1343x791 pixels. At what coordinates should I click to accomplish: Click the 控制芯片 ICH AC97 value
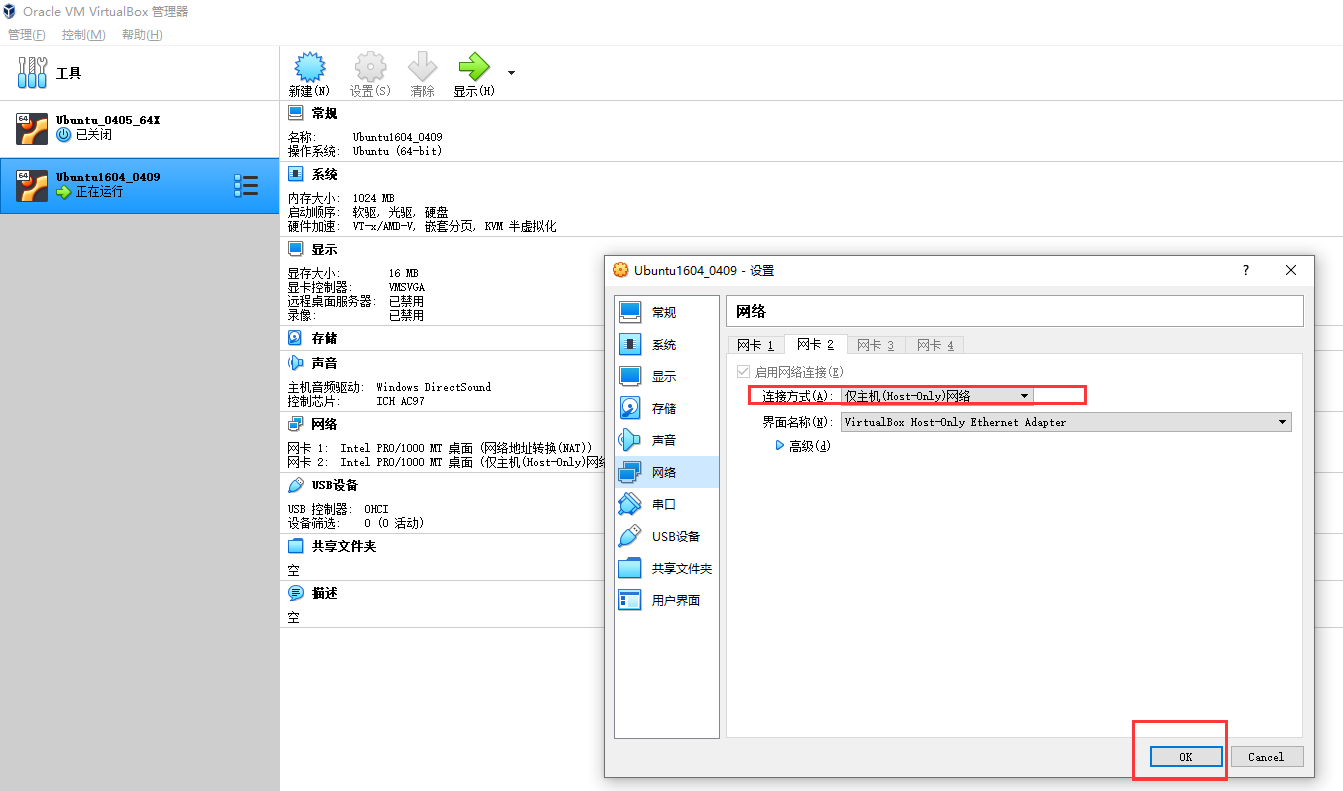coord(400,401)
